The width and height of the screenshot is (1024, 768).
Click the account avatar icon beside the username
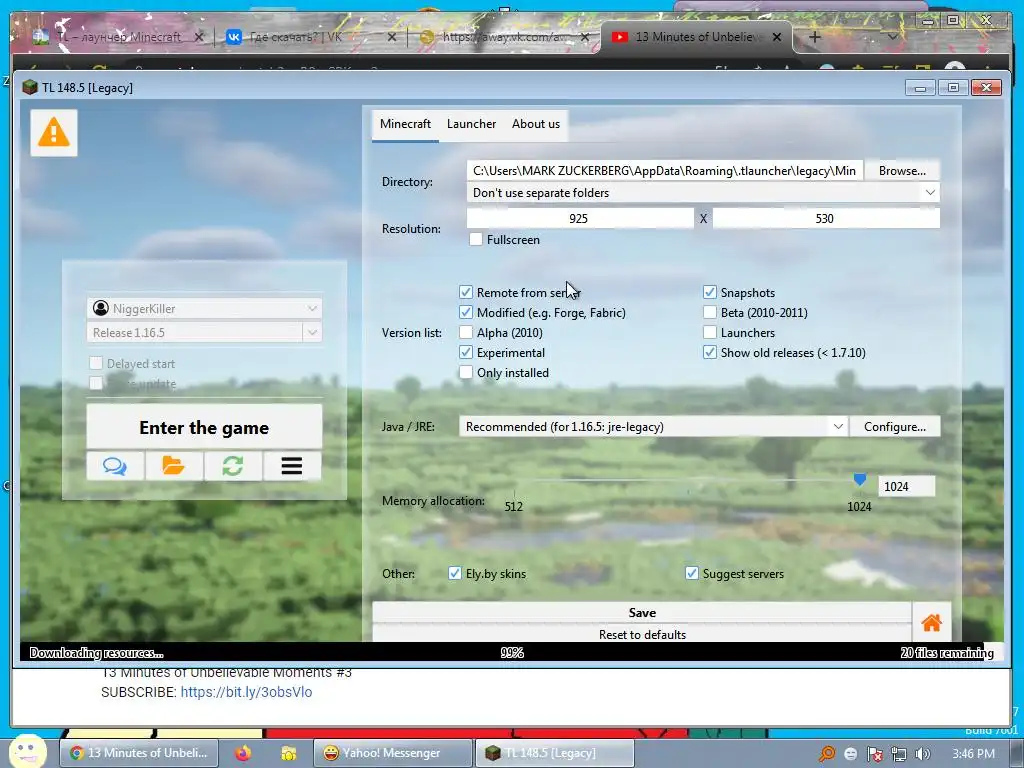click(x=101, y=308)
